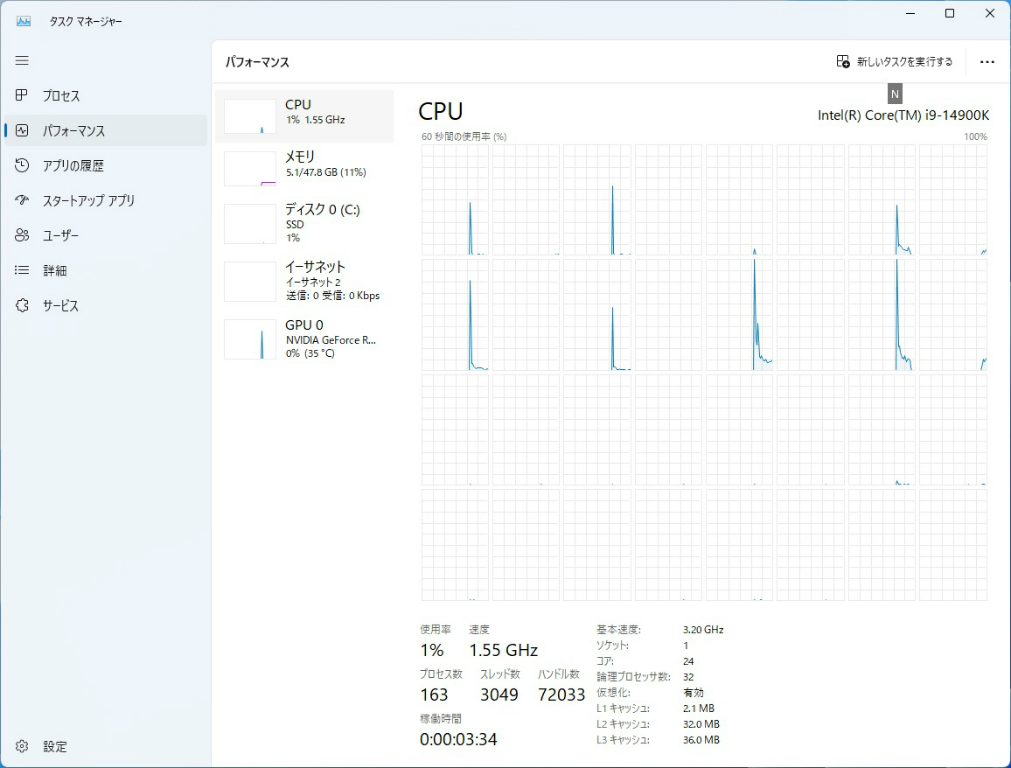Open アプリの履歴 page

[106, 165]
